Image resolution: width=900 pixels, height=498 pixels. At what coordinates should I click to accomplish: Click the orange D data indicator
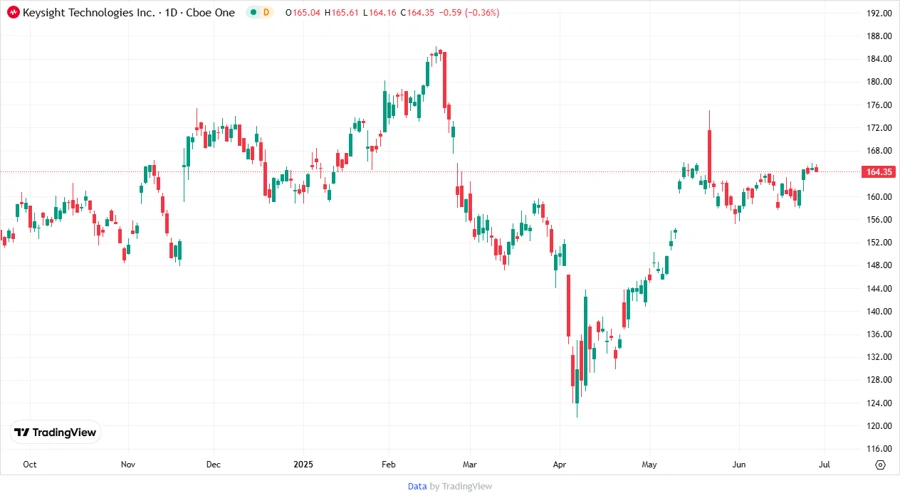[x=266, y=12]
